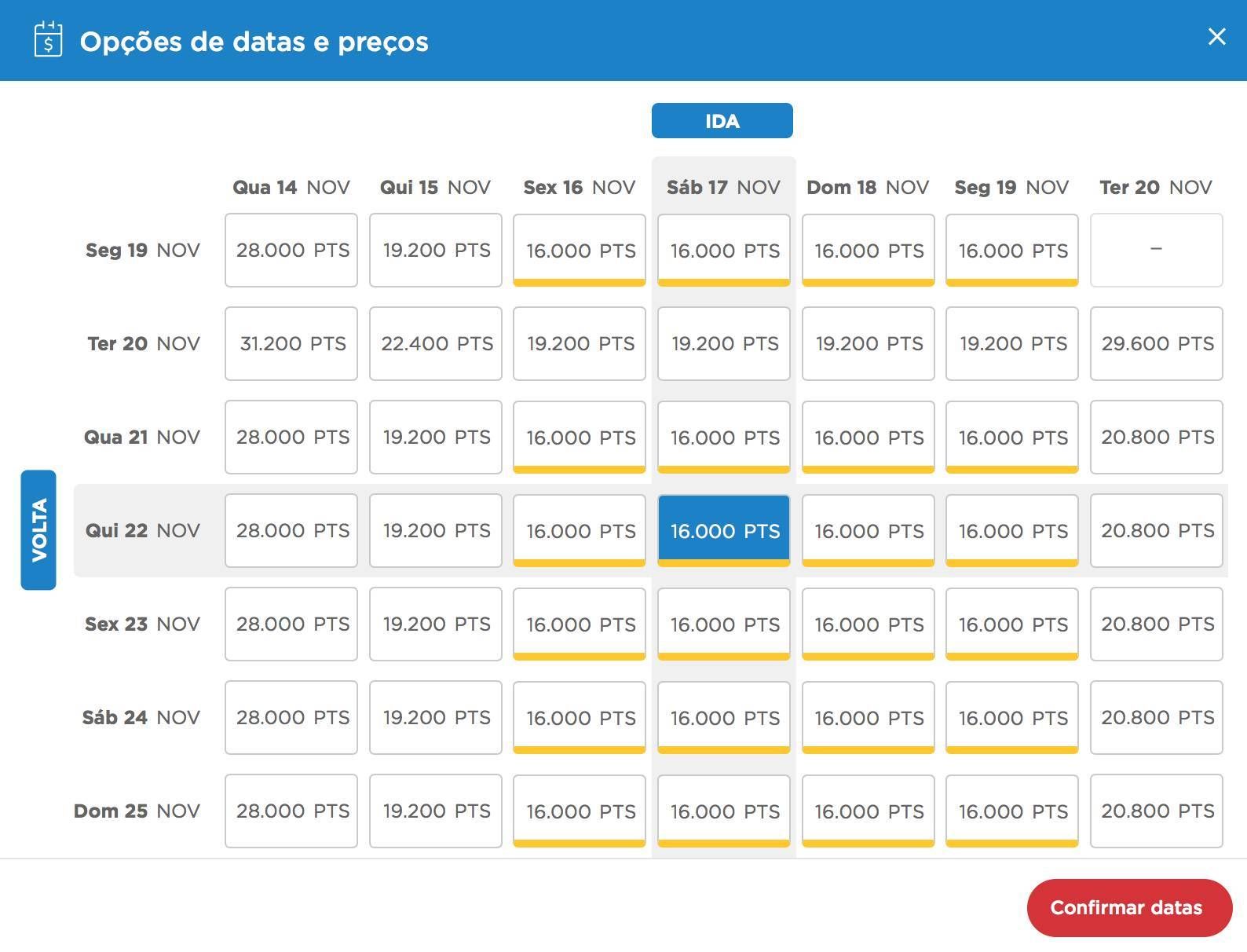The image size is (1247, 952).
Task: Click the Dom 25 NOV row label
Action: [x=137, y=811]
